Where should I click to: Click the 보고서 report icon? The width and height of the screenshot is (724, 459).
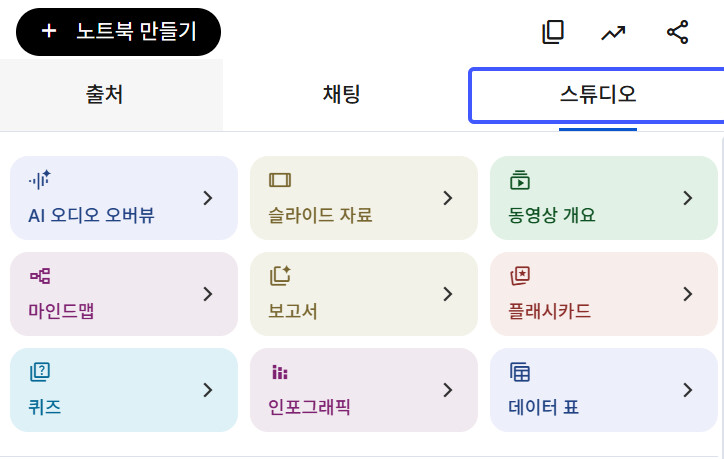pyautogui.click(x=280, y=276)
